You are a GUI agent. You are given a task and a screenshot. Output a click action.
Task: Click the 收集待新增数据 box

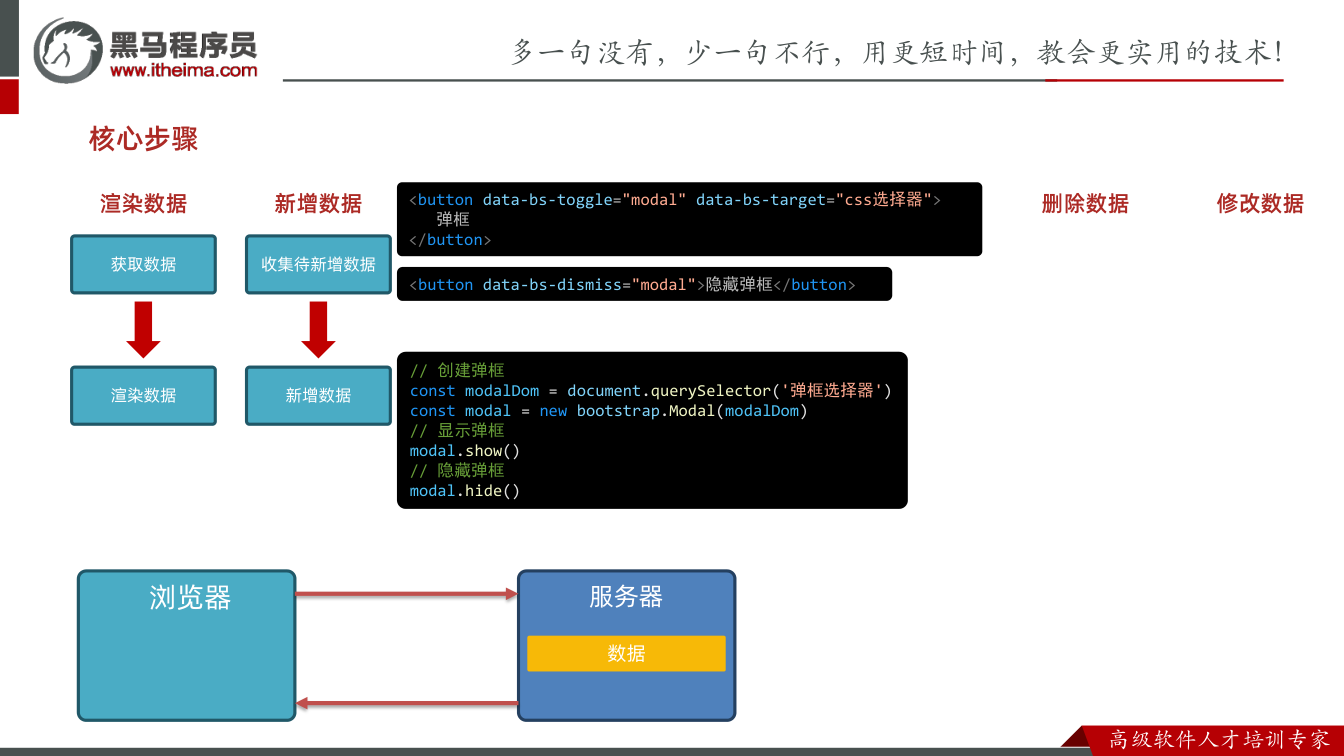click(318, 264)
